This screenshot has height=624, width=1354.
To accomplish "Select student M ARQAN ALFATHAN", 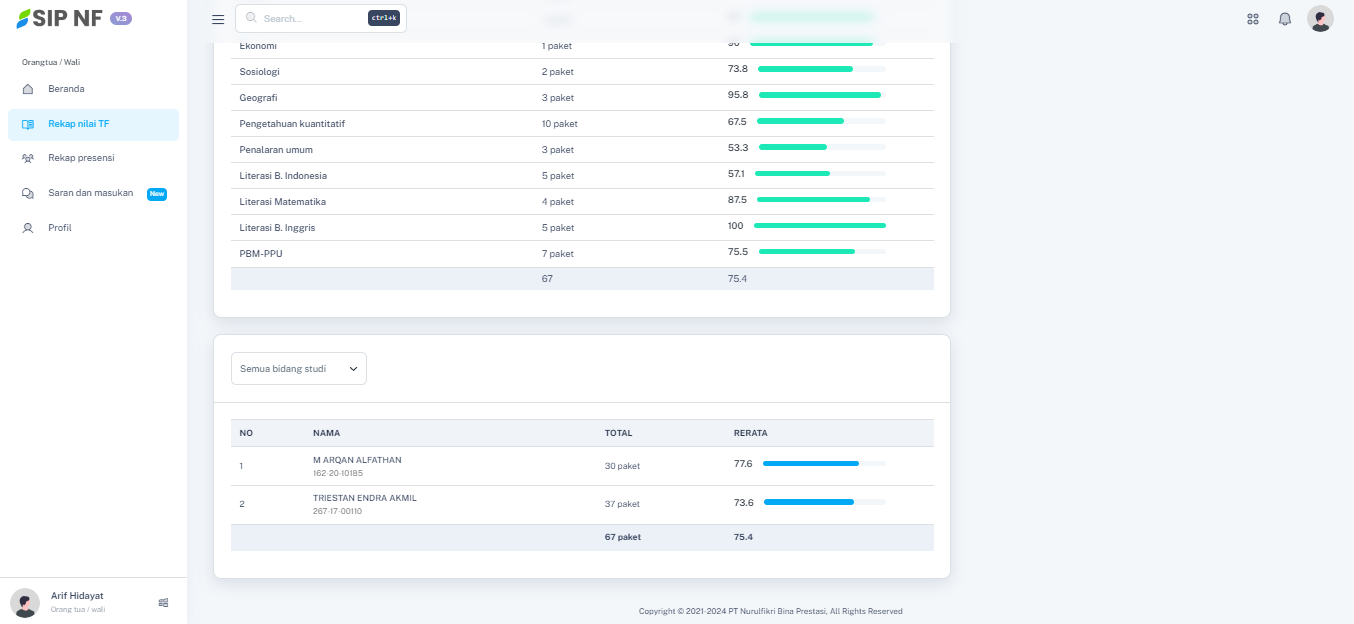I will click(x=357, y=460).
